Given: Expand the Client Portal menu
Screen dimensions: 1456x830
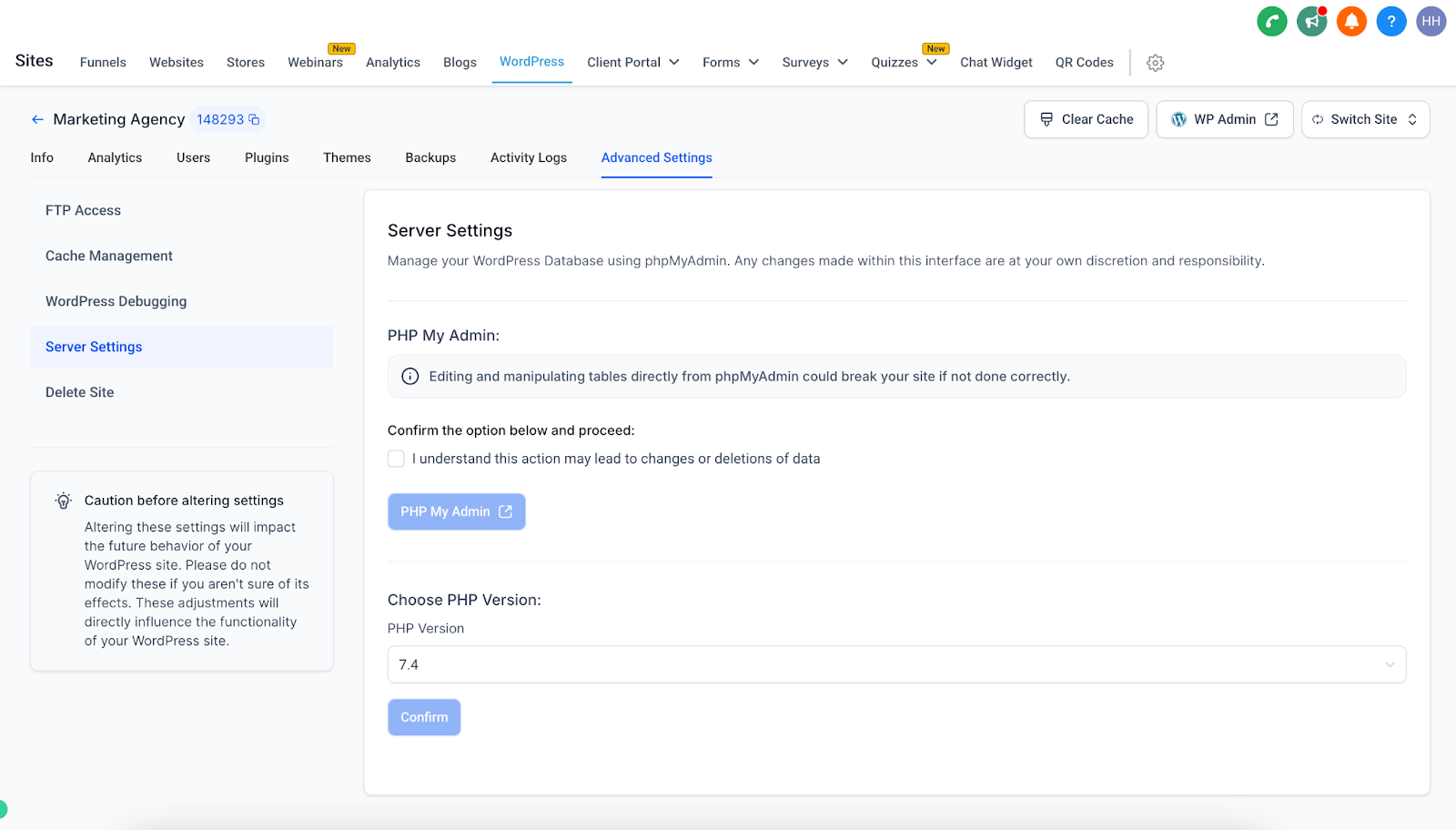Looking at the screenshot, I should pyautogui.click(x=633, y=62).
